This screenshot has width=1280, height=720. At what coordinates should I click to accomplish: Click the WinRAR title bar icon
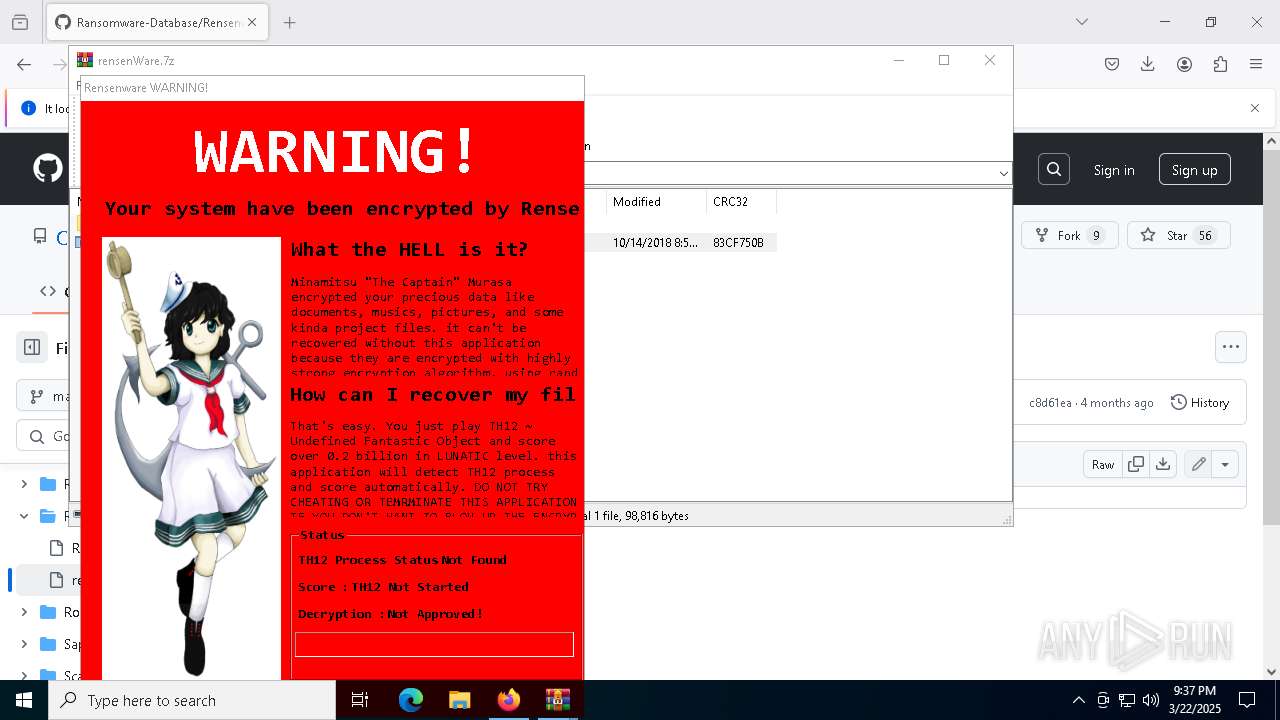tap(85, 60)
